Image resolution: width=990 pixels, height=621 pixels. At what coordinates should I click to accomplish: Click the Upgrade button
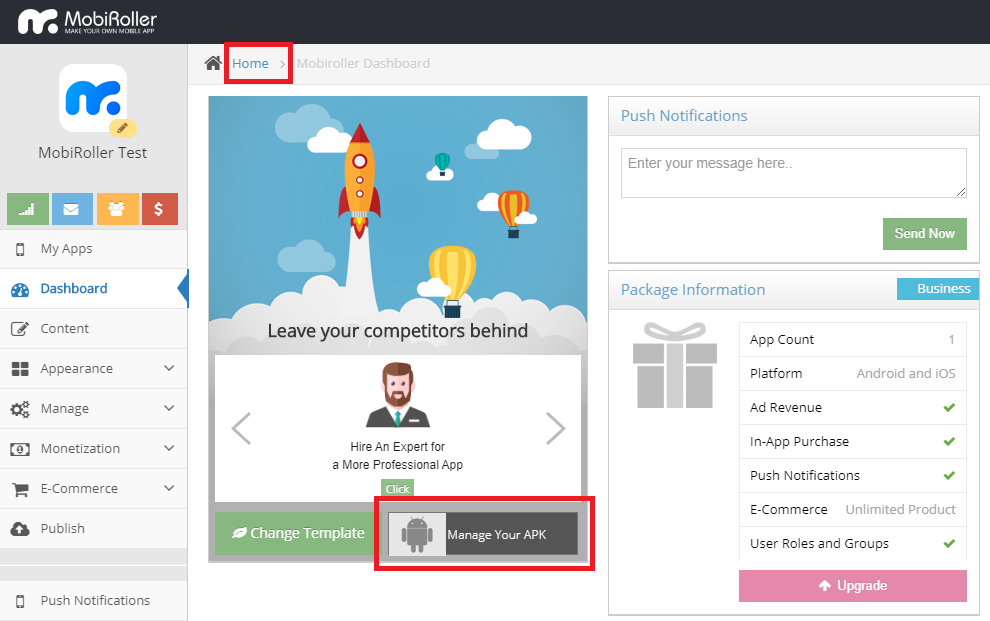[x=852, y=586]
